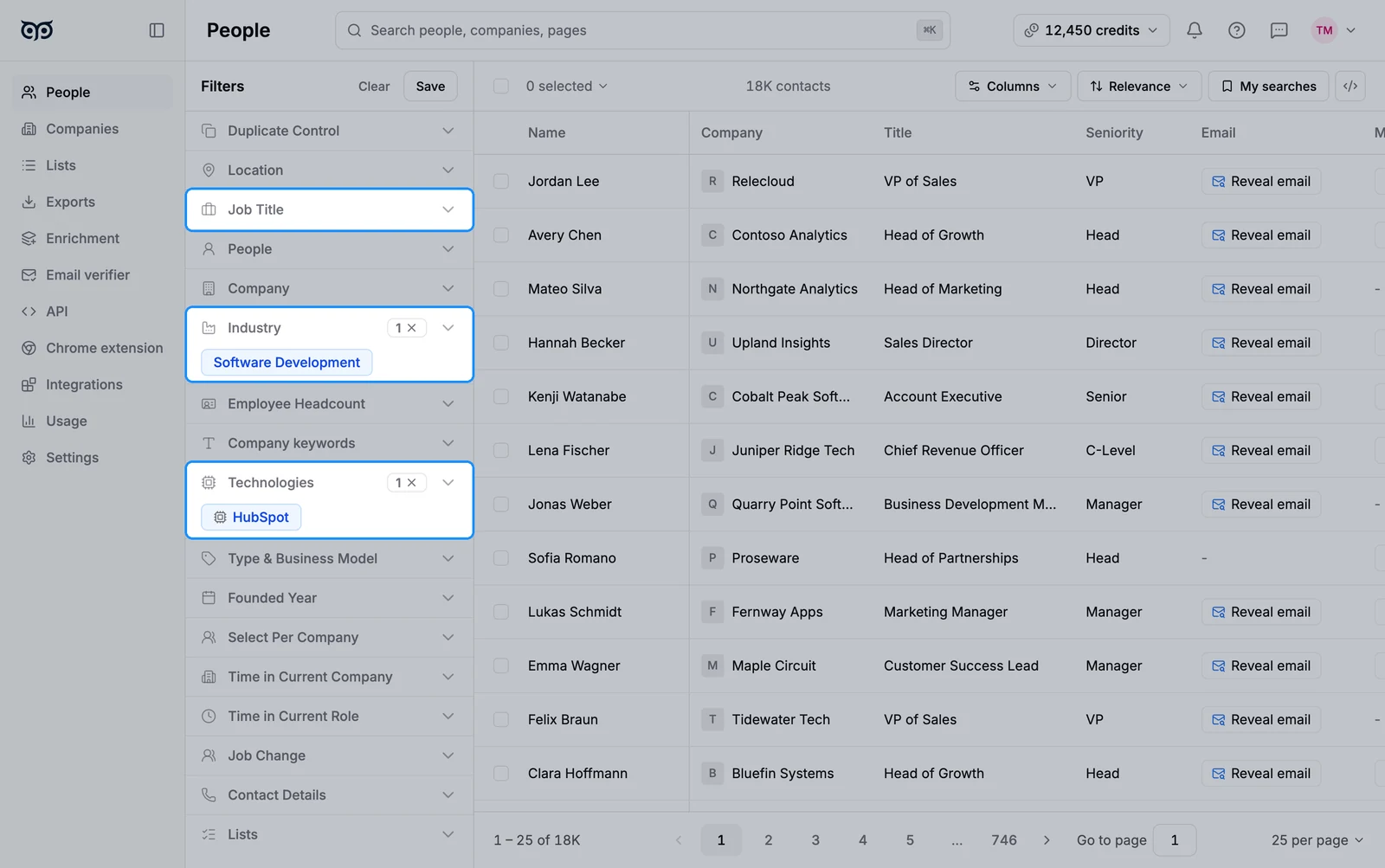The image size is (1385, 868).
Task: Toggle the select-all contacts checkbox
Action: 501,86
